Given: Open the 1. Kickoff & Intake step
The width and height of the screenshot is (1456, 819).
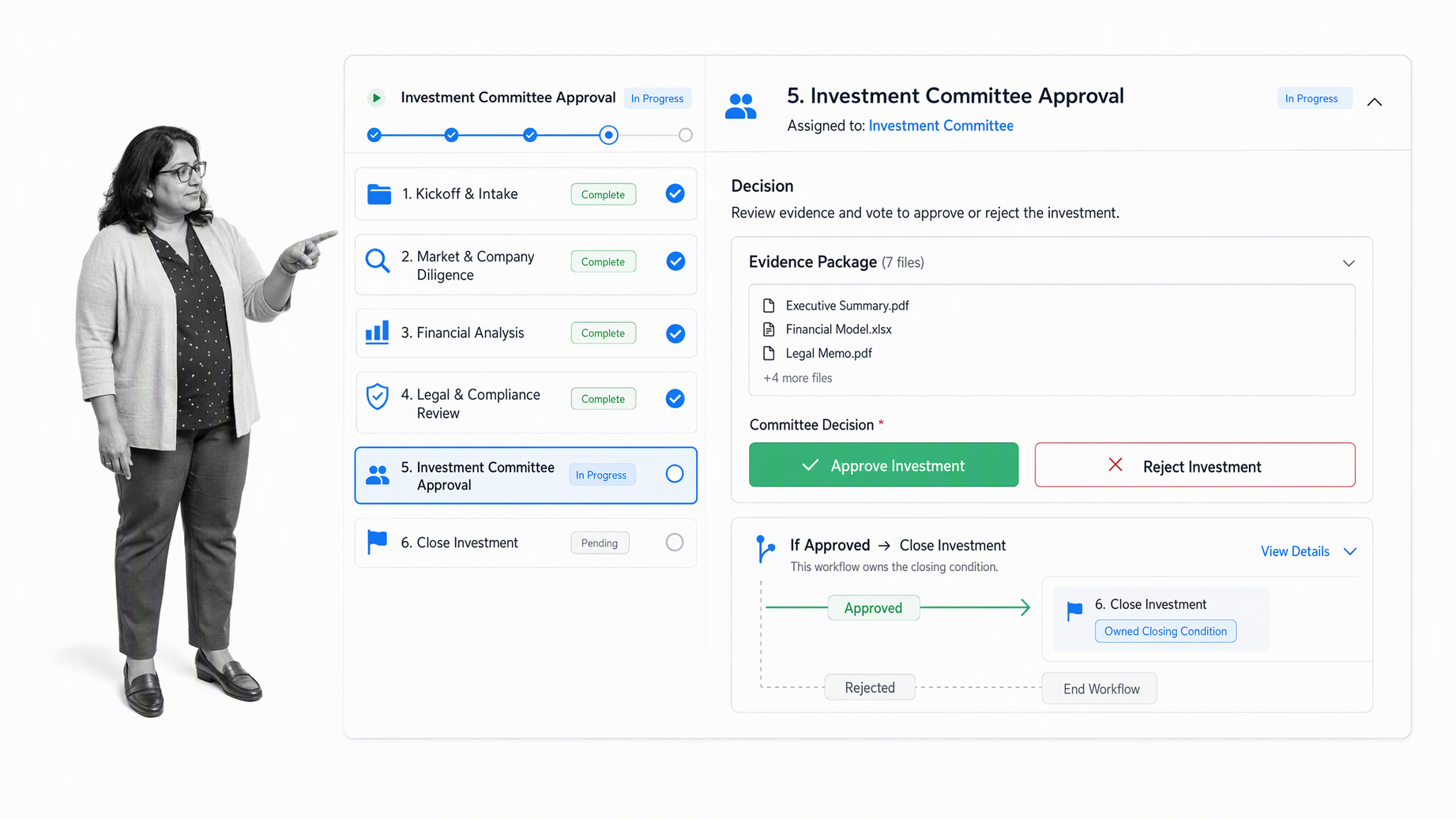Looking at the screenshot, I should [526, 193].
